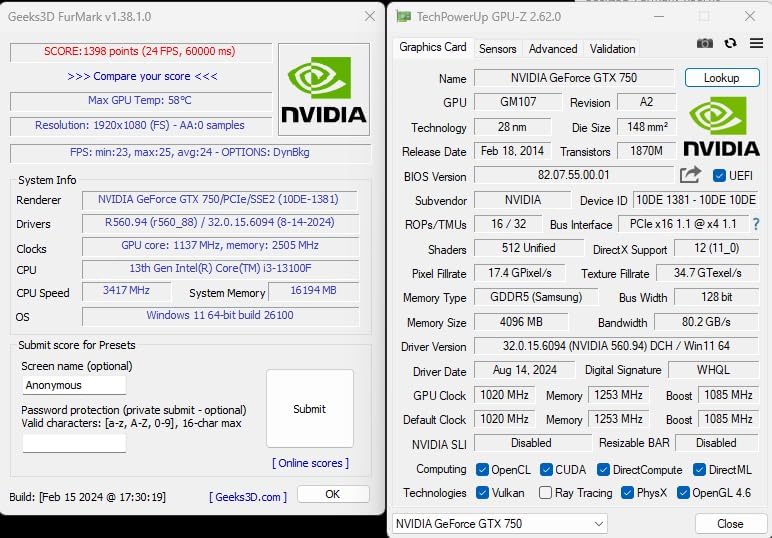The image size is (772, 538).
Task: Click the BIOS export share icon
Action: pos(690,175)
